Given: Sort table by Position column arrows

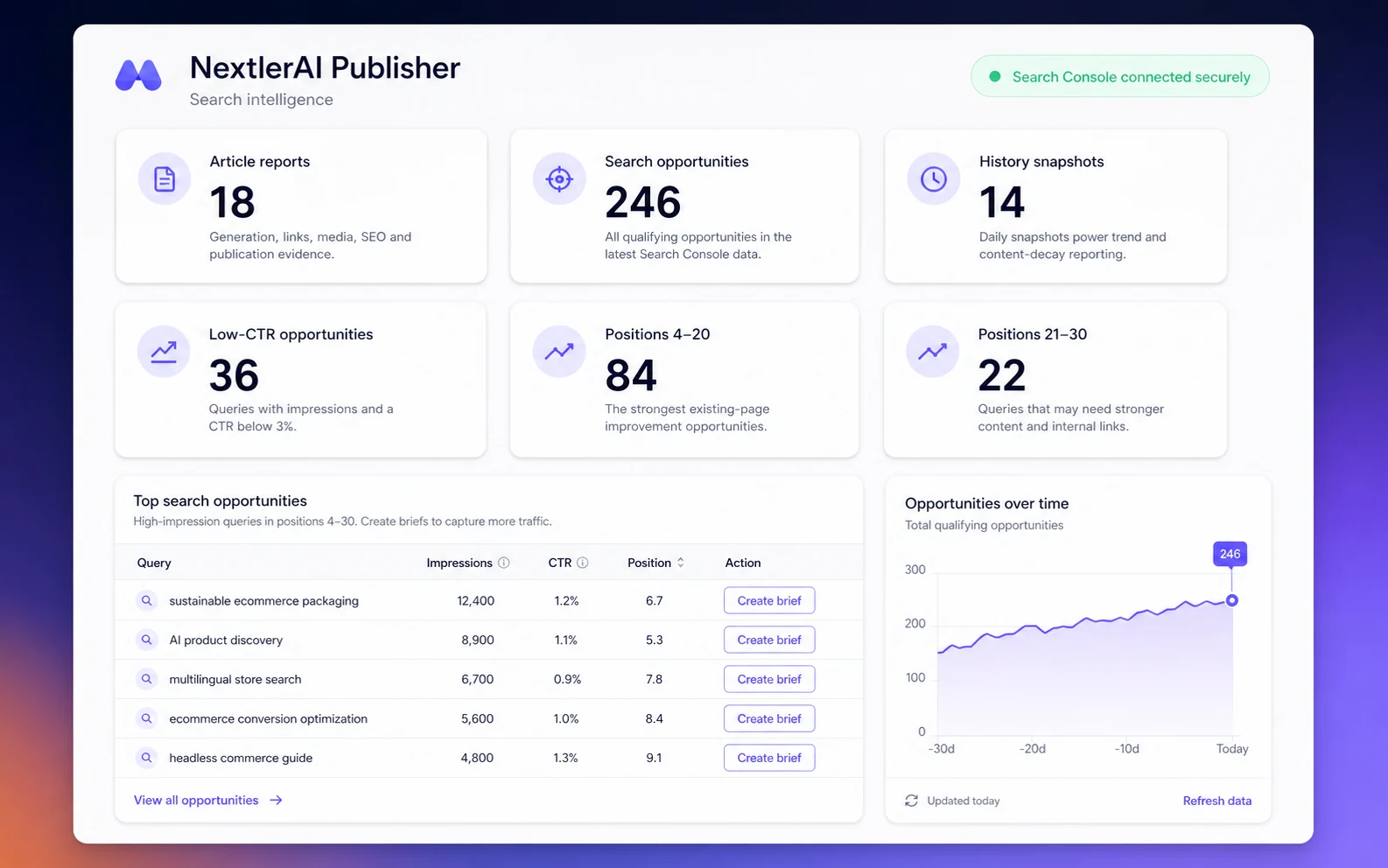Looking at the screenshot, I should click(x=681, y=563).
